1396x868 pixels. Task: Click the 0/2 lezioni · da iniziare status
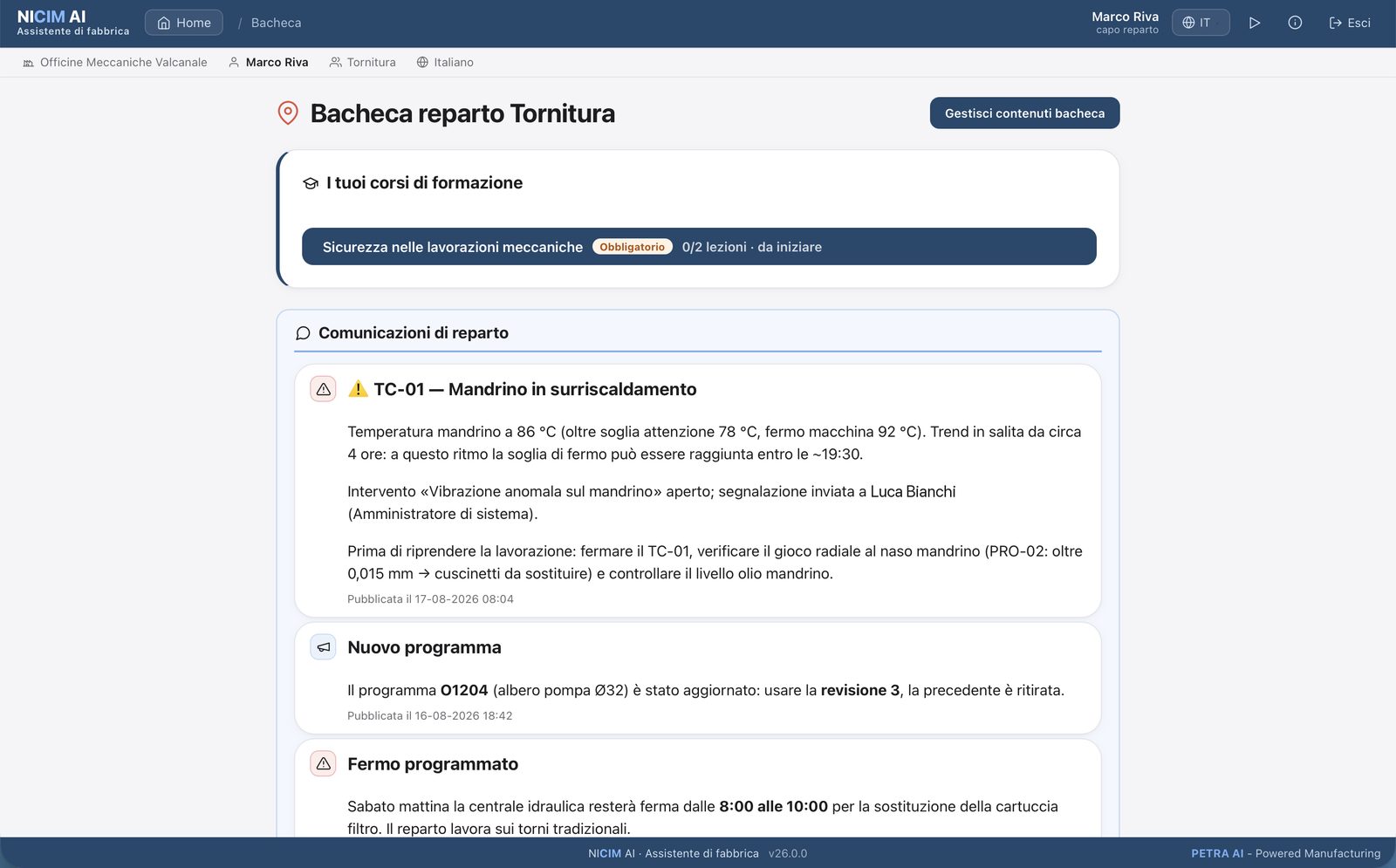click(x=752, y=247)
